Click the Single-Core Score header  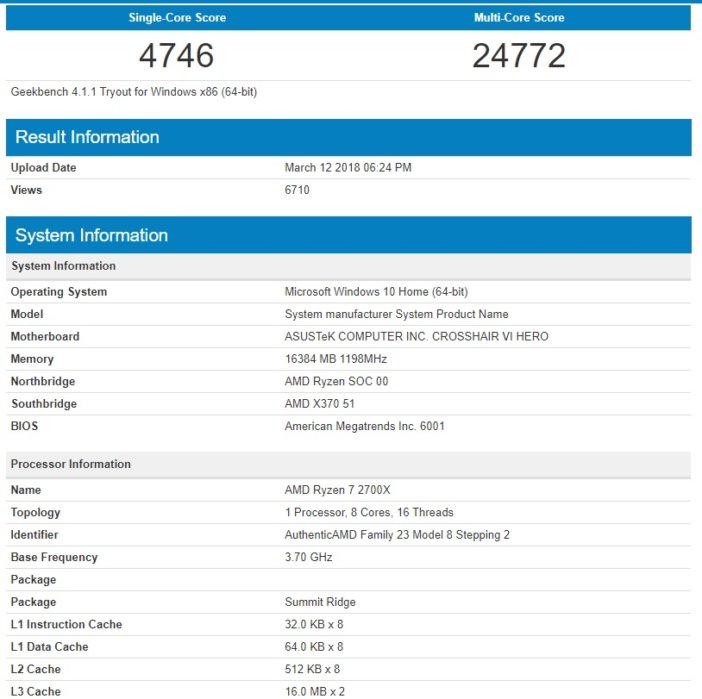click(177, 17)
